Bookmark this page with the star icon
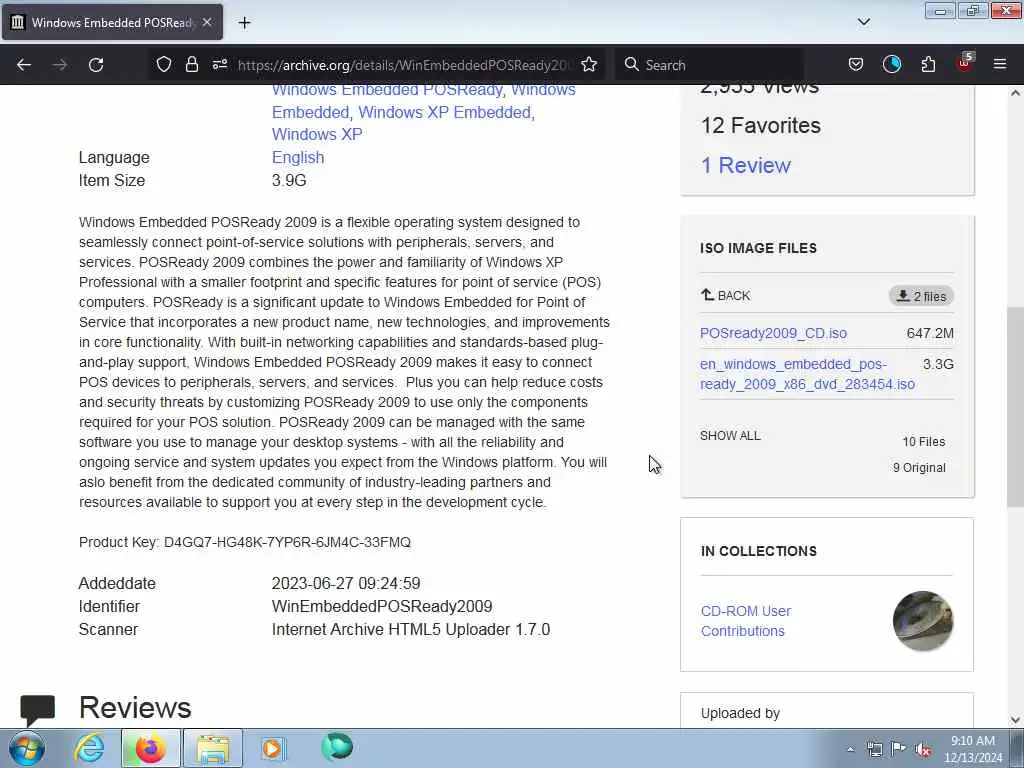Viewport: 1024px width, 768px height. [x=589, y=65]
